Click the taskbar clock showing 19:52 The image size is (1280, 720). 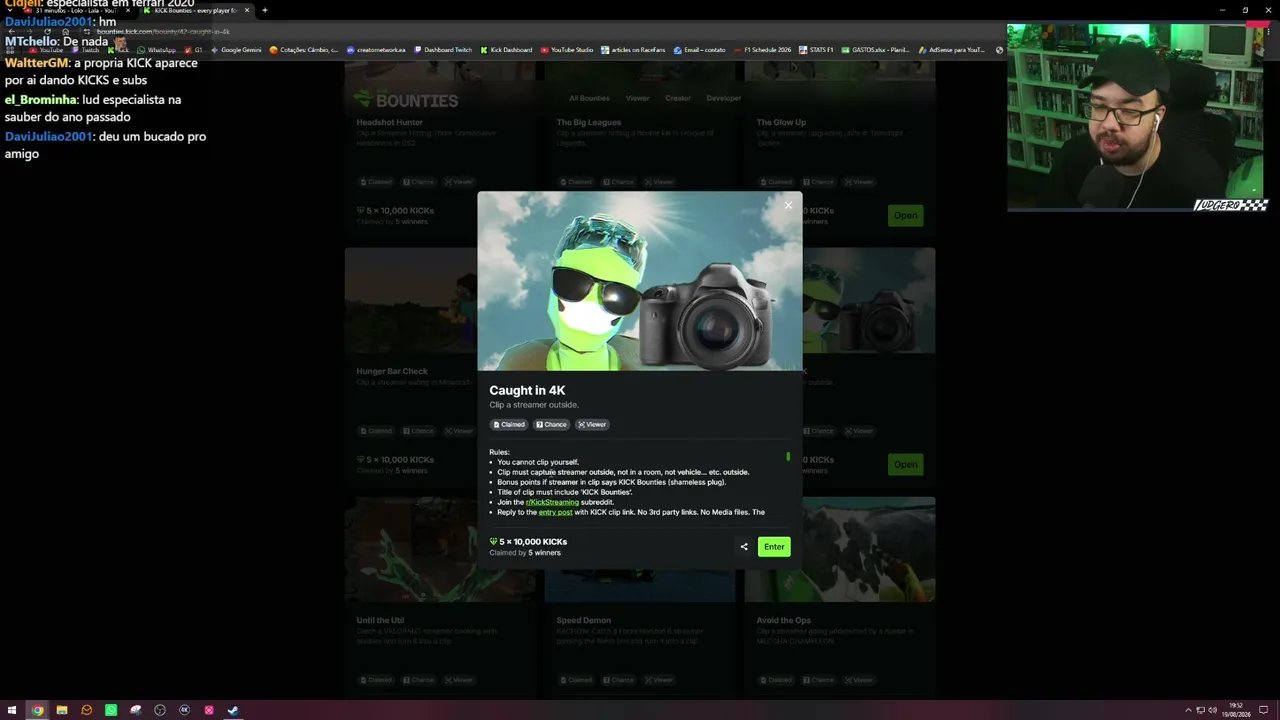tap(1237, 710)
